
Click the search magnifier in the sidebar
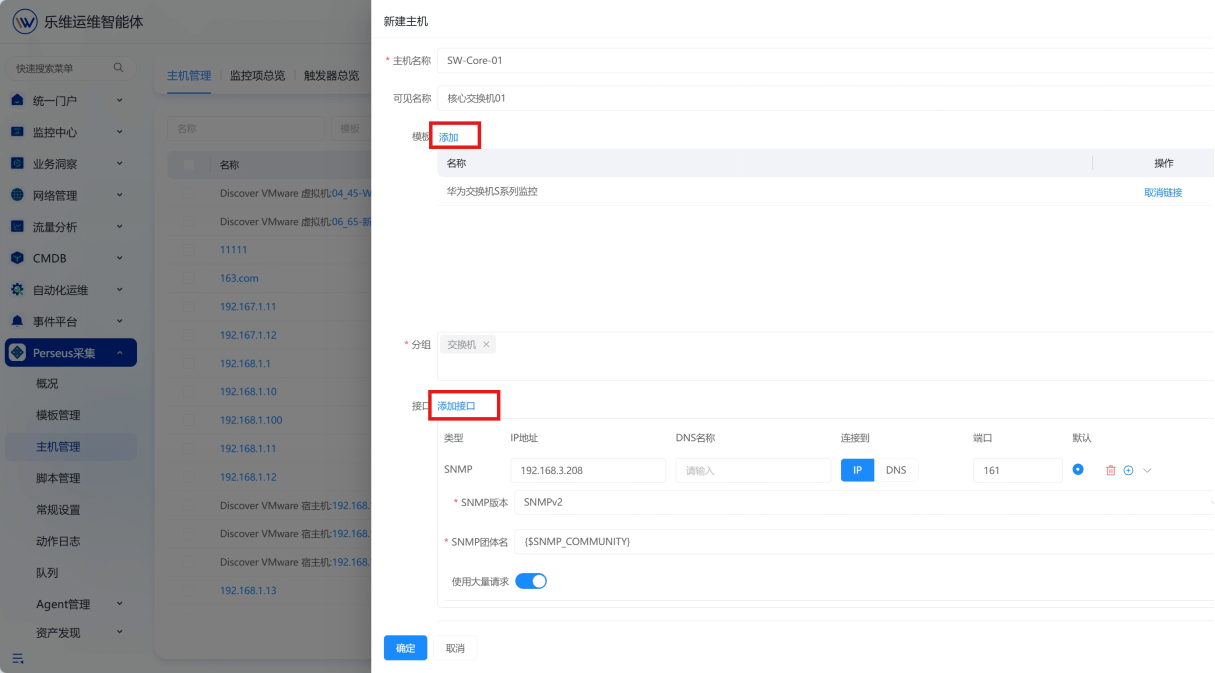click(x=118, y=68)
